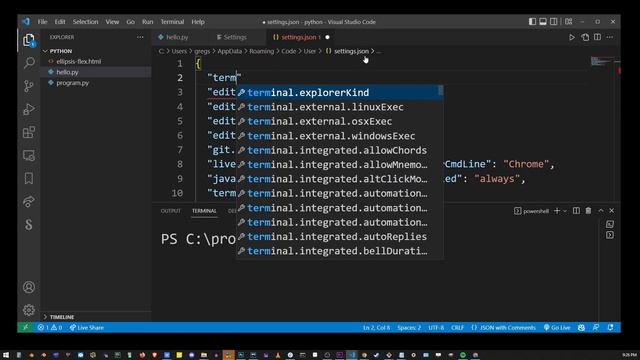
Task: Click new terminal plus icon
Action: pyautogui.click(x=557, y=211)
